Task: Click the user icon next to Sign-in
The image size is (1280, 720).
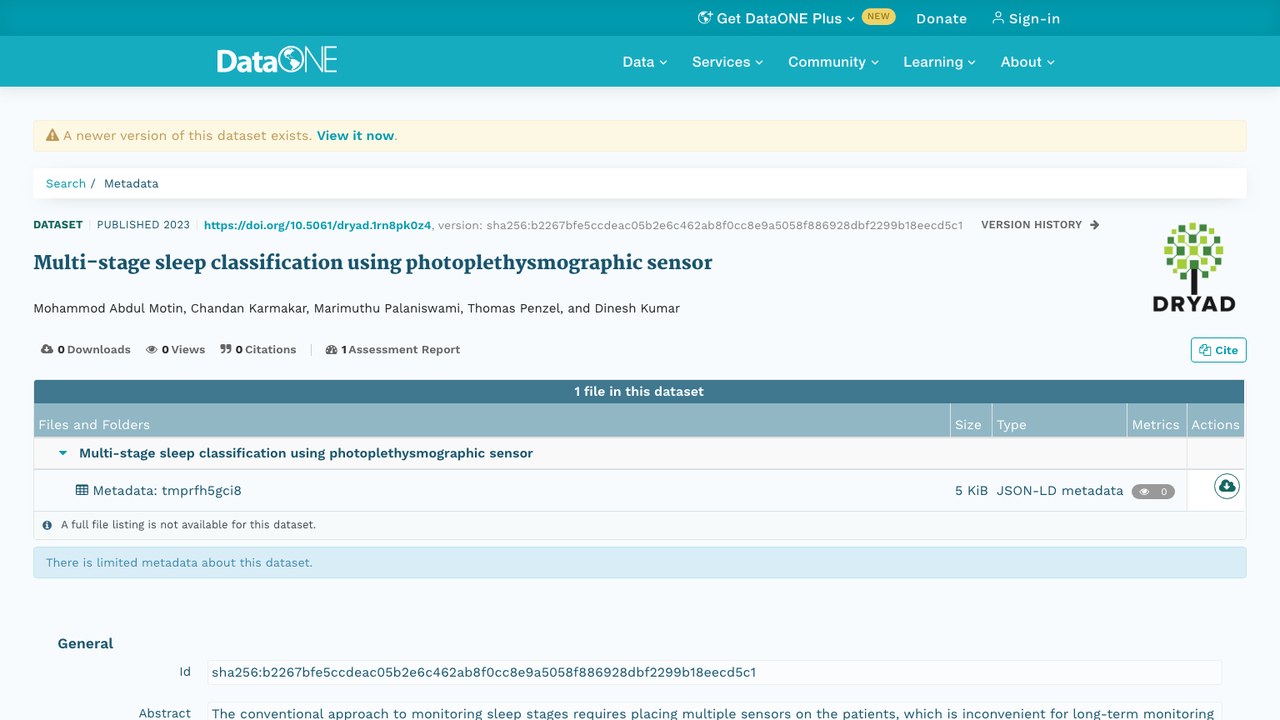Action: [x=998, y=18]
